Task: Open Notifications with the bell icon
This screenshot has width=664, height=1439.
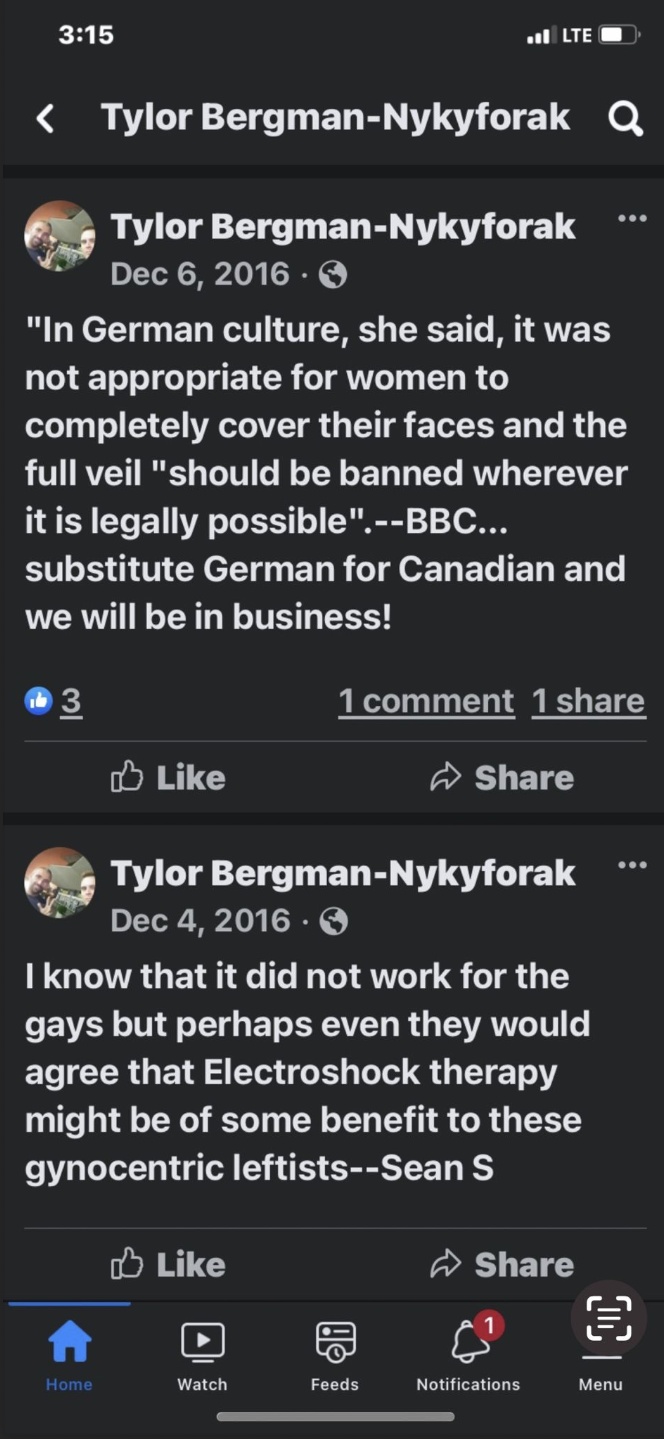Action: click(x=468, y=1355)
